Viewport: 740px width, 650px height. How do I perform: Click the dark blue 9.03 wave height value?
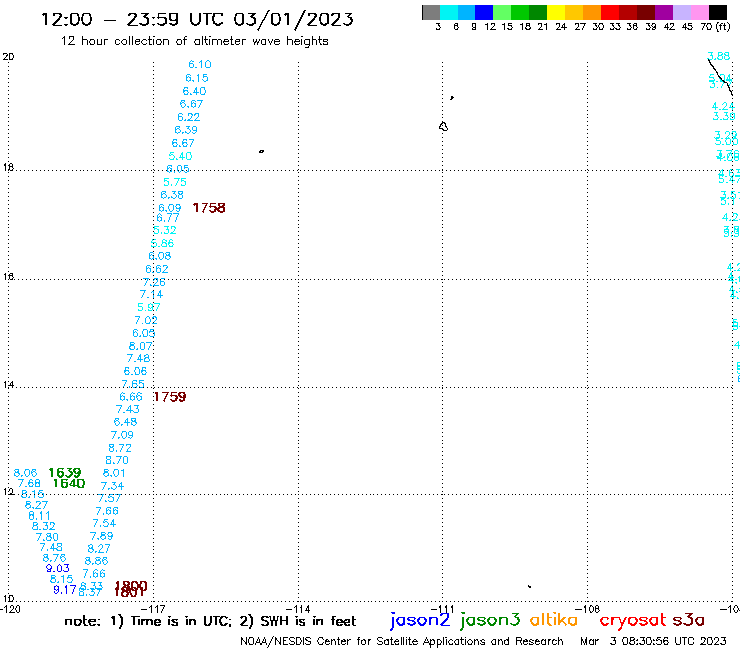58,568
